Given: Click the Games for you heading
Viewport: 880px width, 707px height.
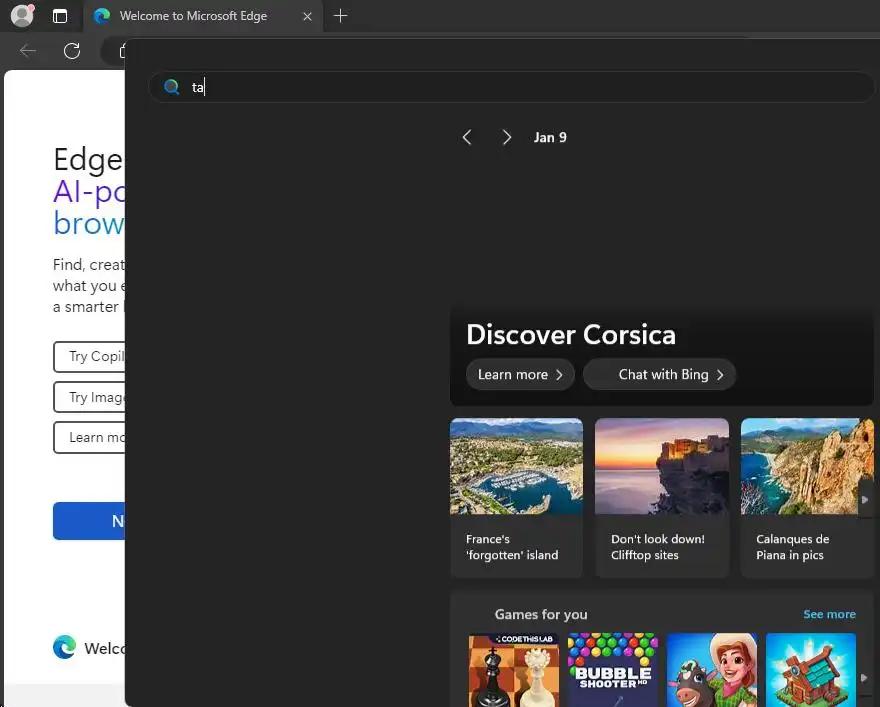Looking at the screenshot, I should [541, 614].
